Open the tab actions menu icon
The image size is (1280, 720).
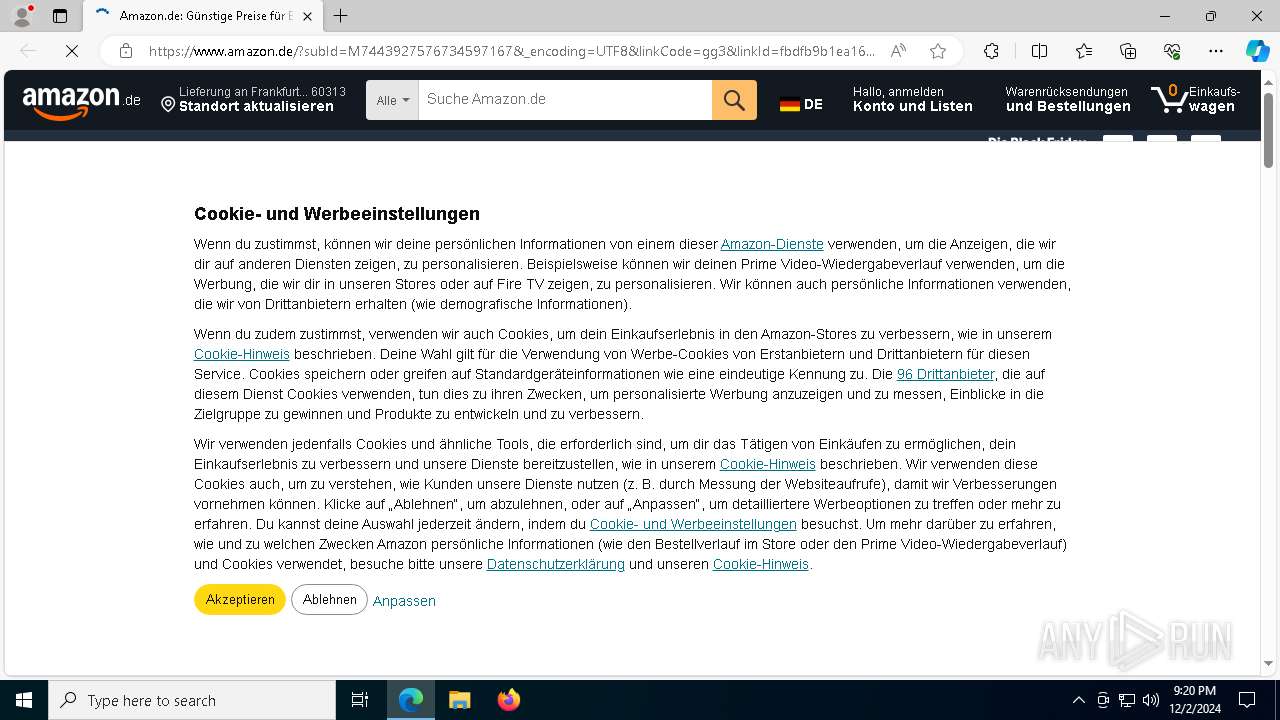(x=60, y=16)
